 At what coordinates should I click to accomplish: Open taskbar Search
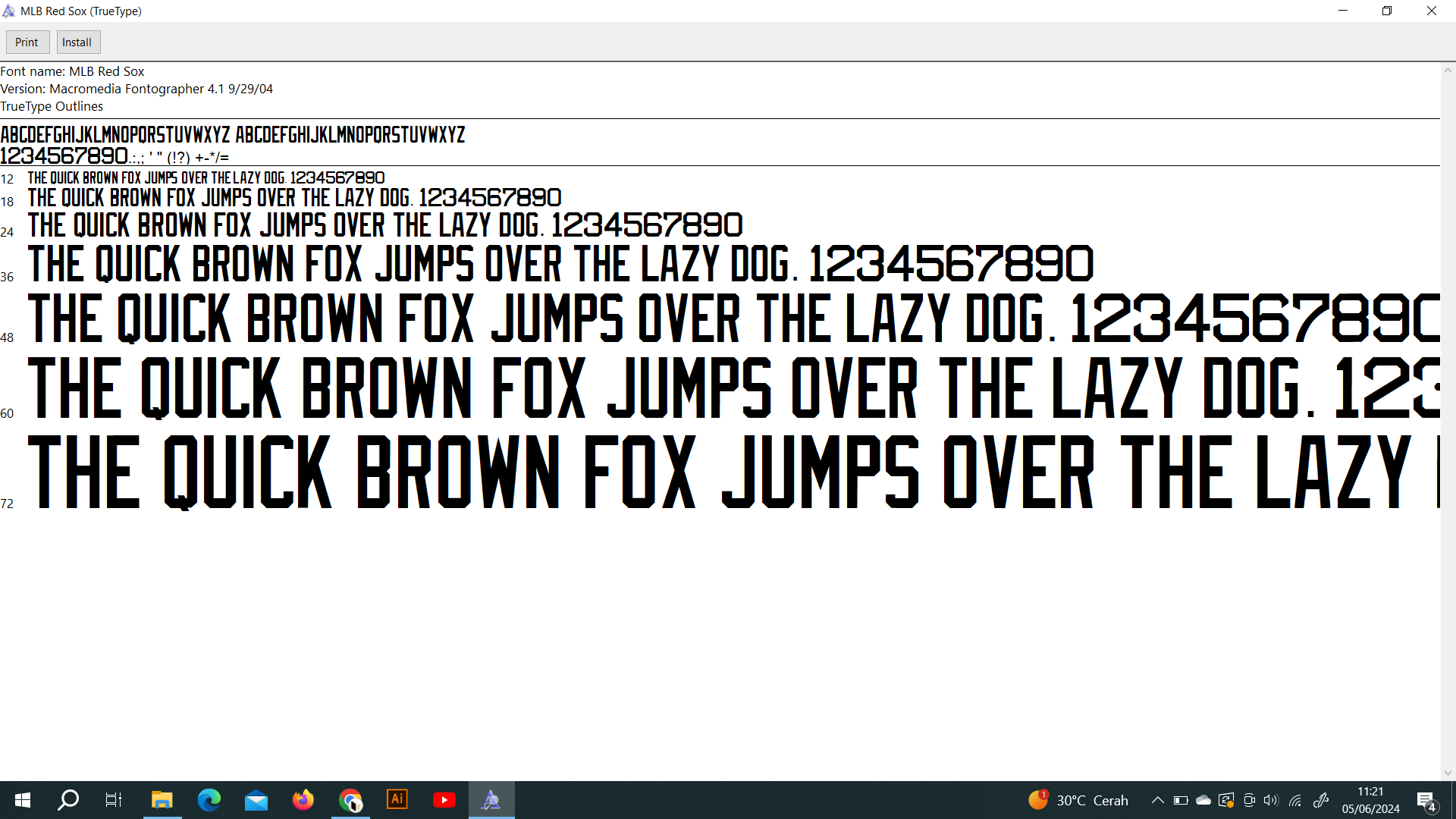(x=68, y=800)
